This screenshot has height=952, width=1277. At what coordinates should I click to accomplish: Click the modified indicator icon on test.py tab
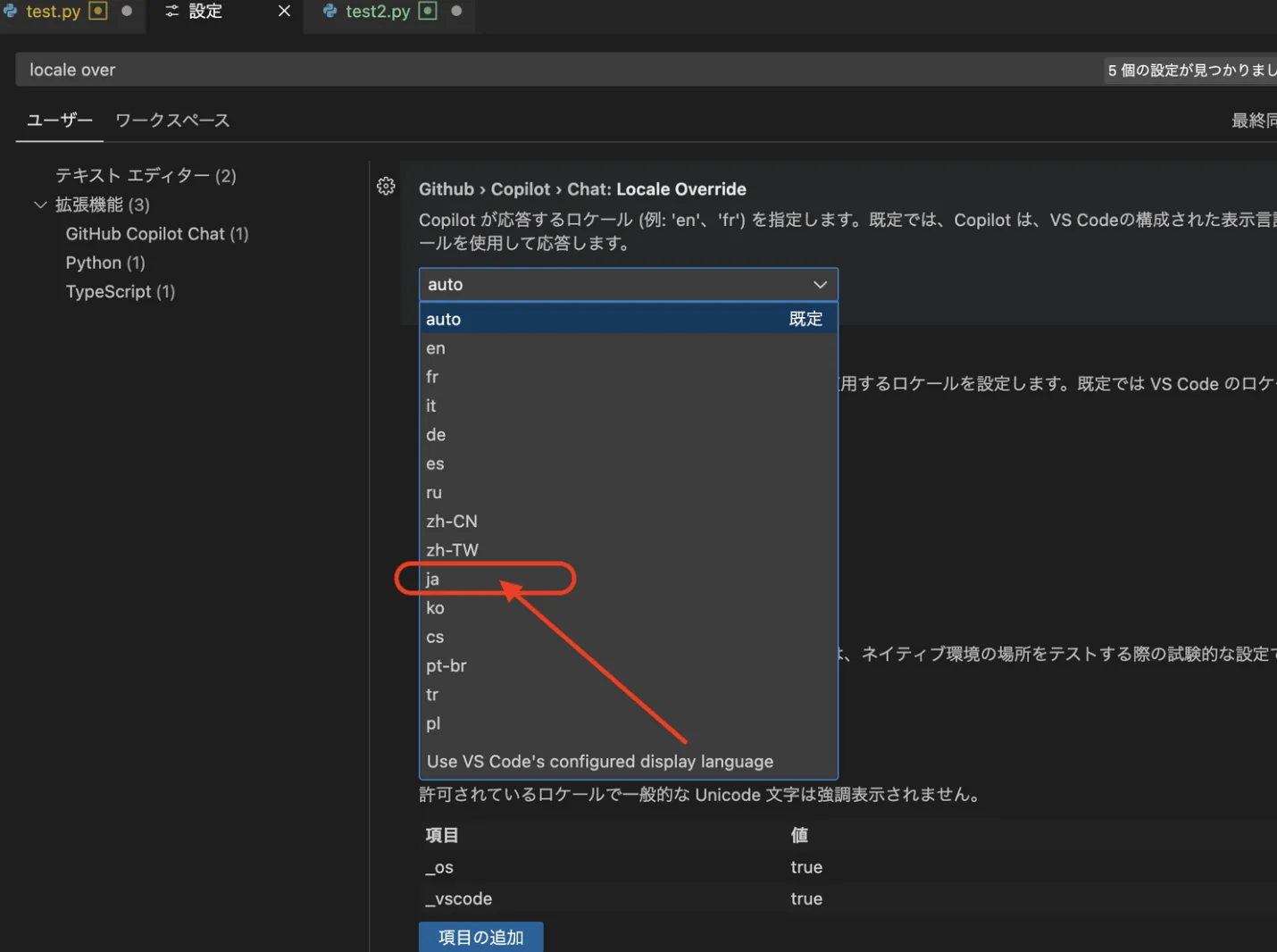[98, 11]
